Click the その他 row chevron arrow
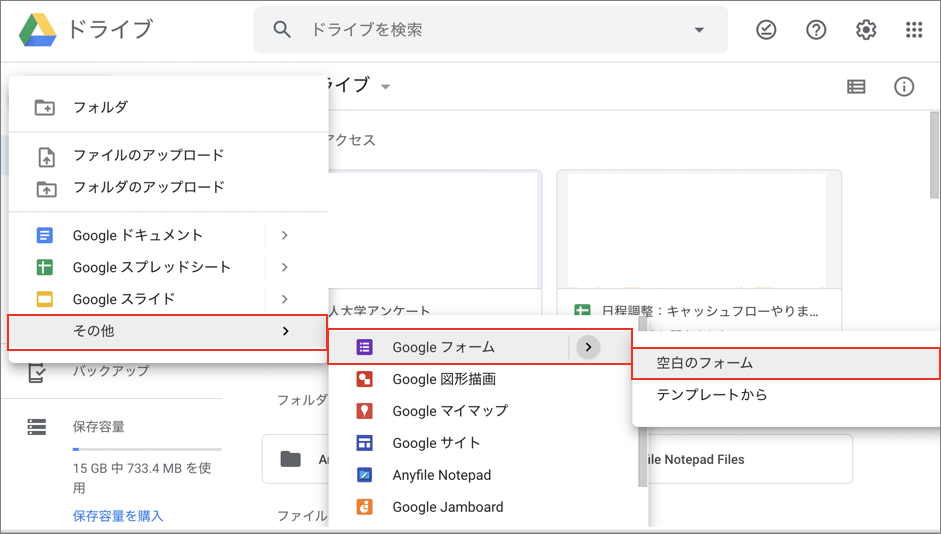The width and height of the screenshot is (941, 534). 286,331
